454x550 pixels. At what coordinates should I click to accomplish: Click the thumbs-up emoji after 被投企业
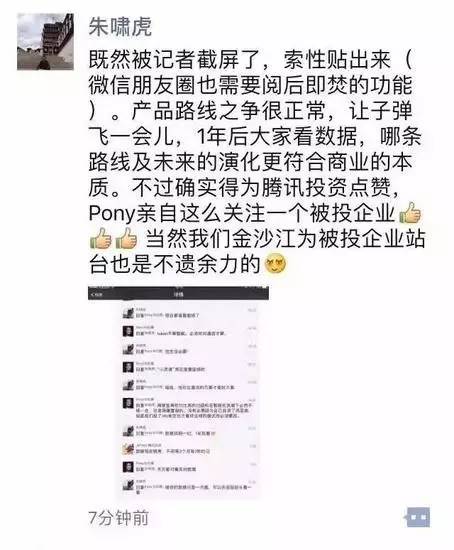click(410, 213)
